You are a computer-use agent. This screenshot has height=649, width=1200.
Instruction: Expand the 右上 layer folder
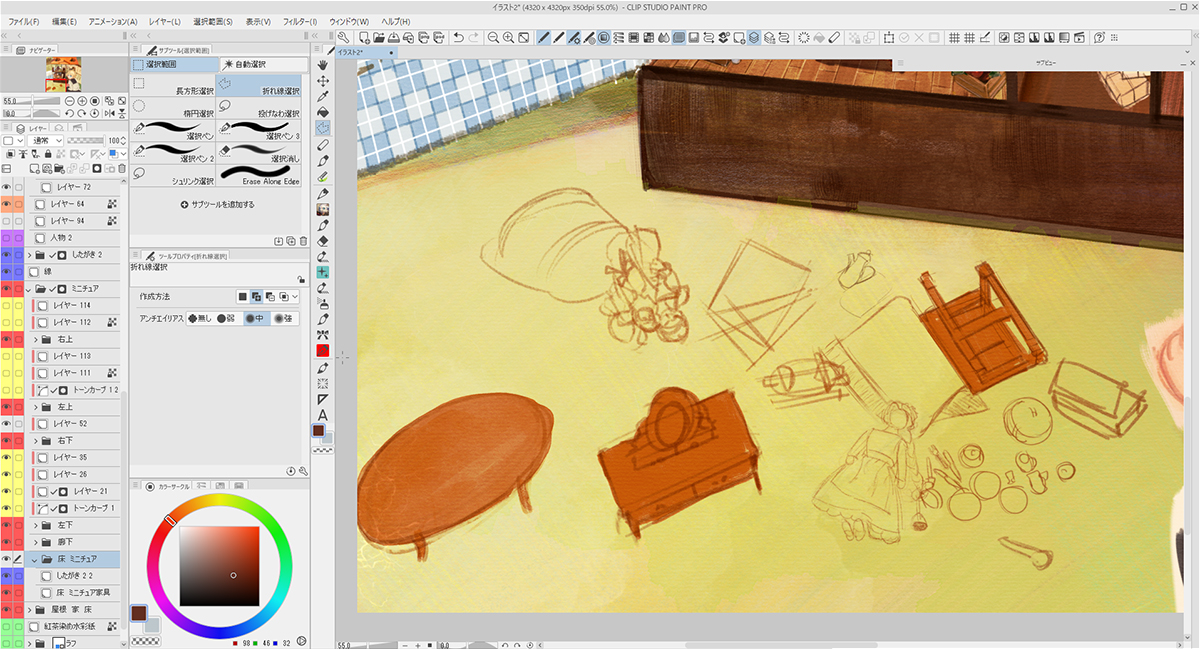point(35,340)
